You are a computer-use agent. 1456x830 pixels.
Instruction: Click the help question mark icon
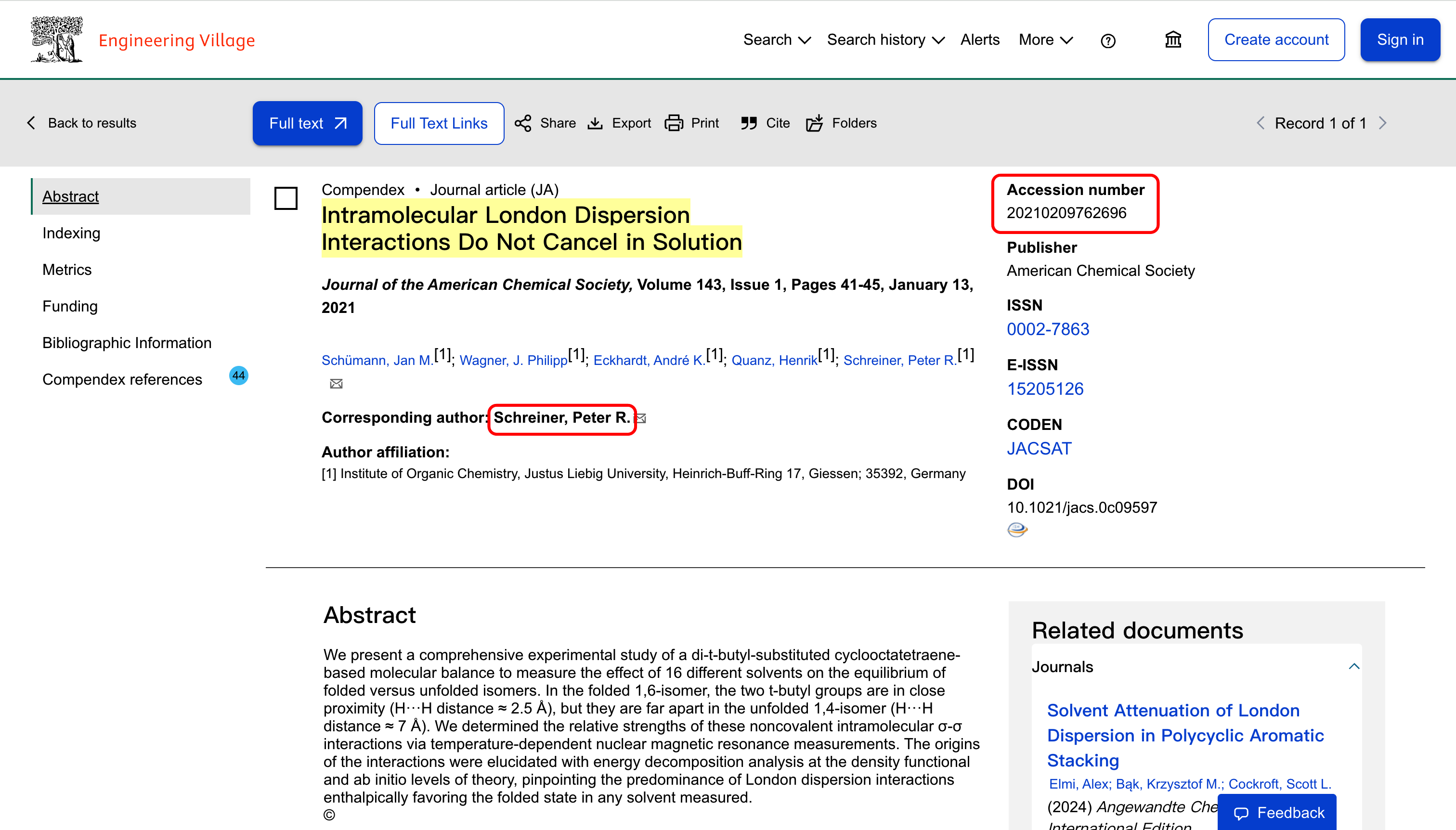(1108, 41)
